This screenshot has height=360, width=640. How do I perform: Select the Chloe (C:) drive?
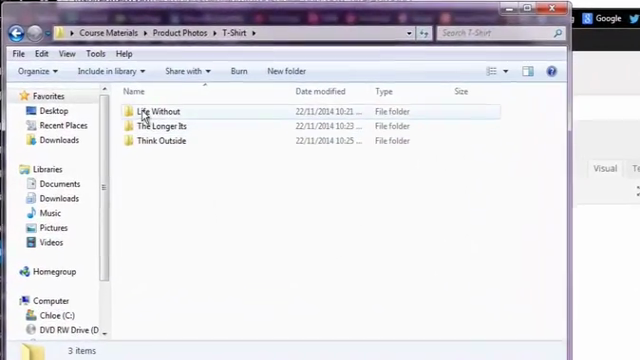57,316
